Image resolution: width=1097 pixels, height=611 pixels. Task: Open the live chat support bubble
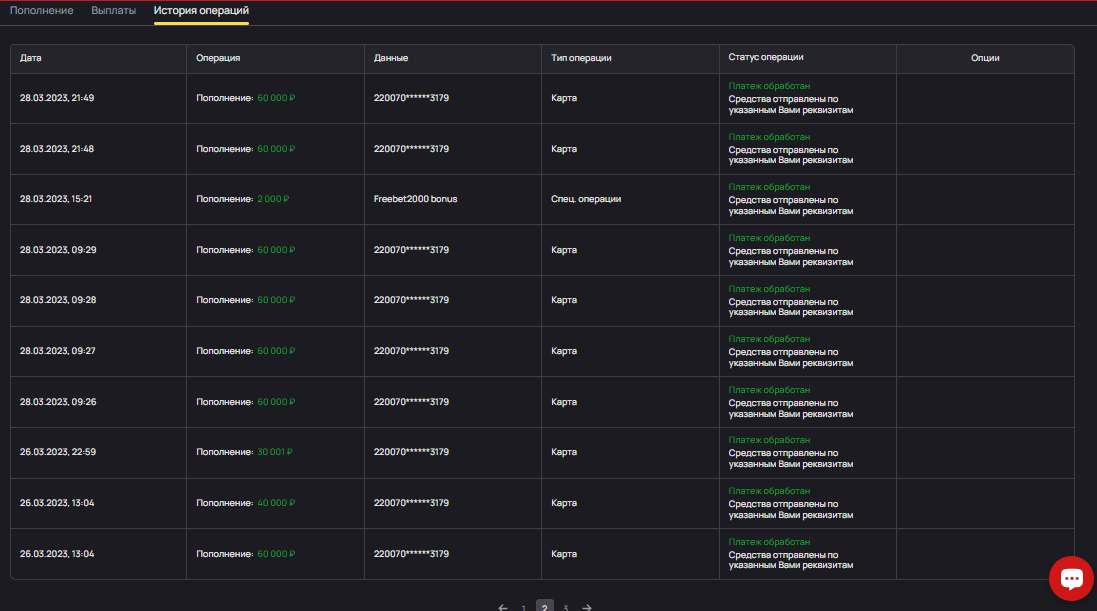tap(1071, 578)
